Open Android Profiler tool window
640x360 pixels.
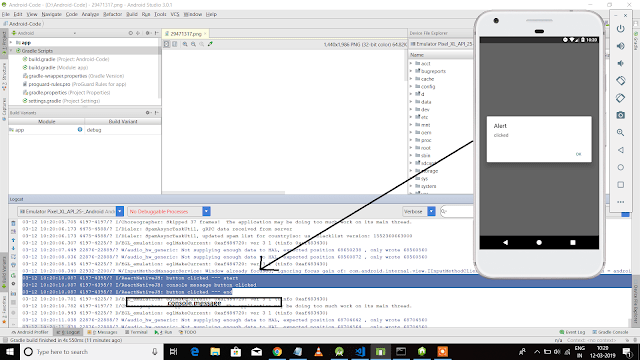click(30, 332)
